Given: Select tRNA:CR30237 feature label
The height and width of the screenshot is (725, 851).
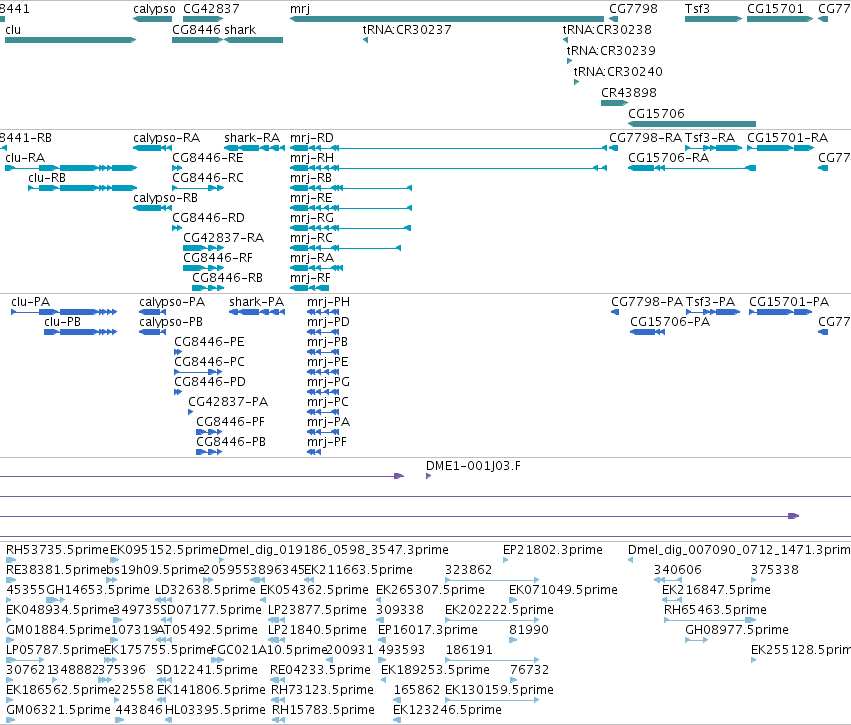Looking at the screenshot, I should point(407,29).
